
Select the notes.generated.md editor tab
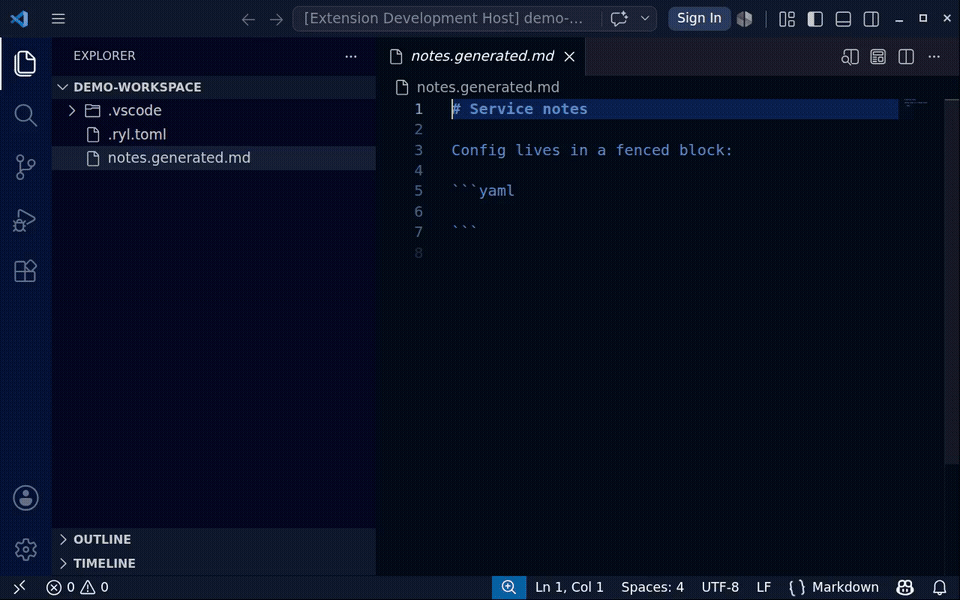click(482, 56)
